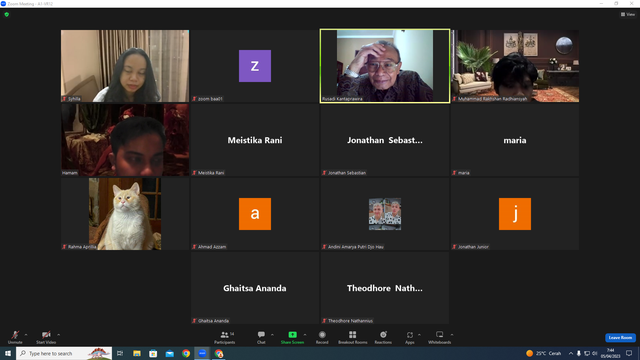Open the View layout menu
Screen dimensions: 640x360
tap(628, 14)
